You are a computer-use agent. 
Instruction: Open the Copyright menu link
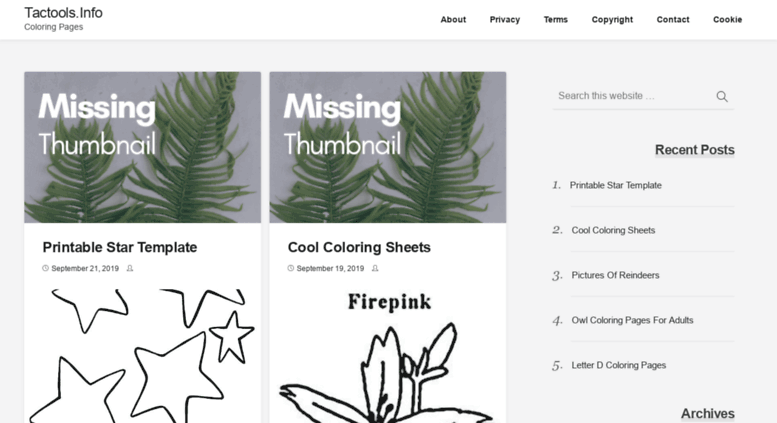(x=612, y=20)
